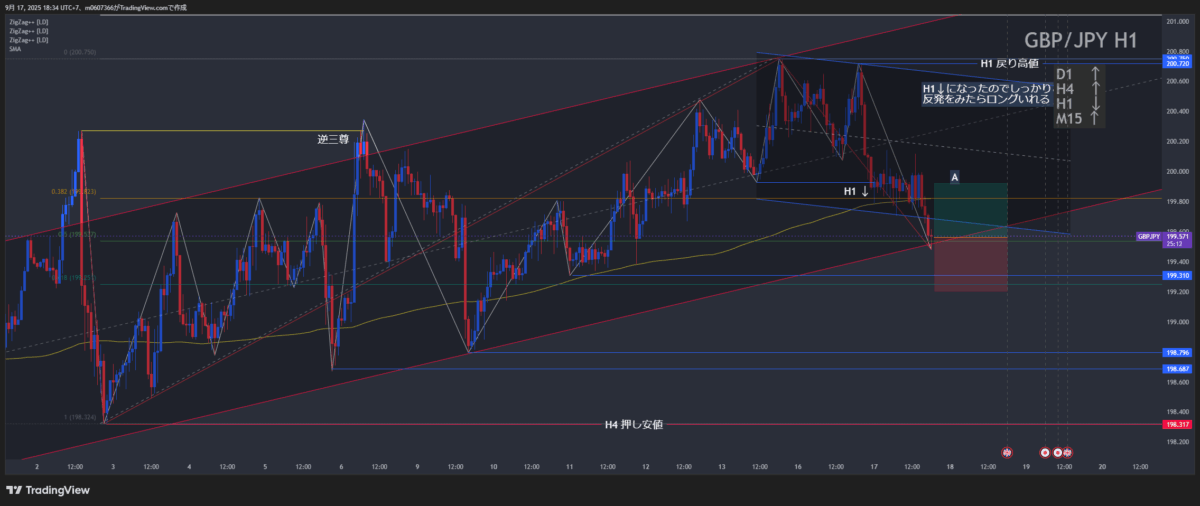Click the TradingView logo
This screenshot has width=1200, height=506.
point(48,490)
